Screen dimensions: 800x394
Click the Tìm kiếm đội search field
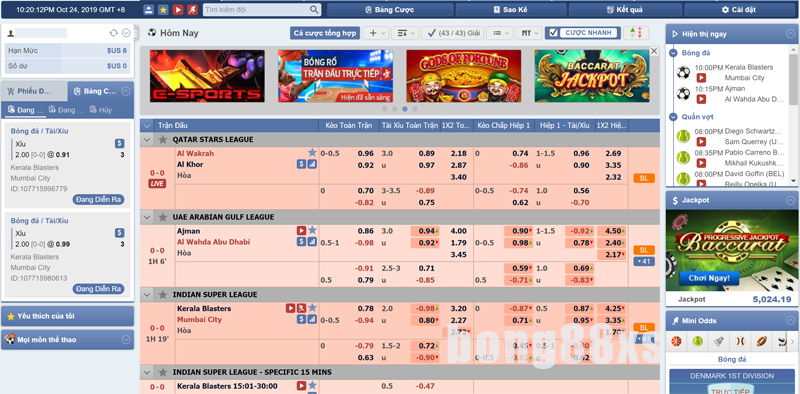(x=262, y=10)
